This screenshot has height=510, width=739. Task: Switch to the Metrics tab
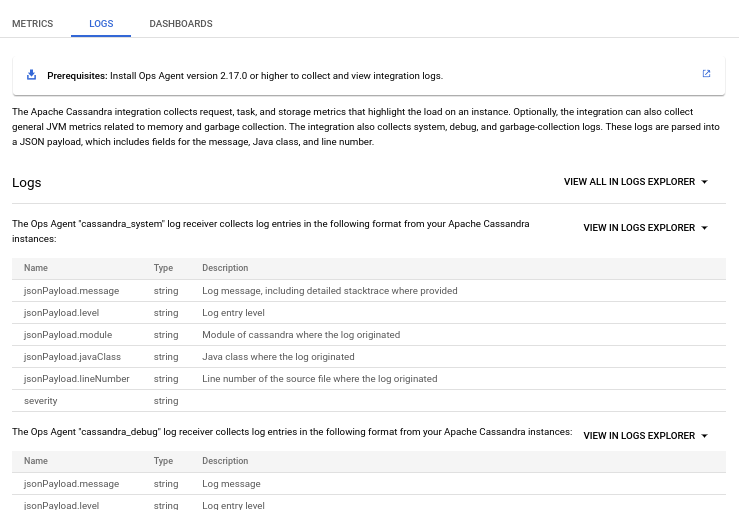pyautogui.click(x=32, y=23)
